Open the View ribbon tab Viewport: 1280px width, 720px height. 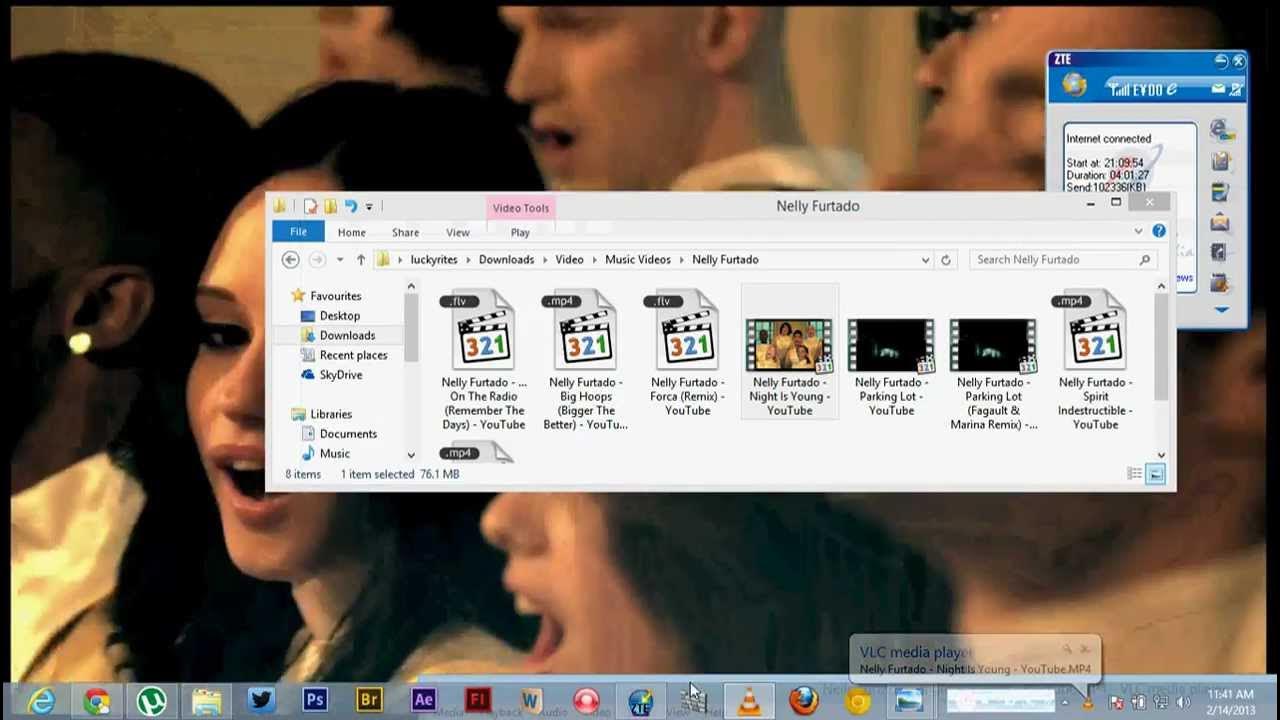(457, 232)
